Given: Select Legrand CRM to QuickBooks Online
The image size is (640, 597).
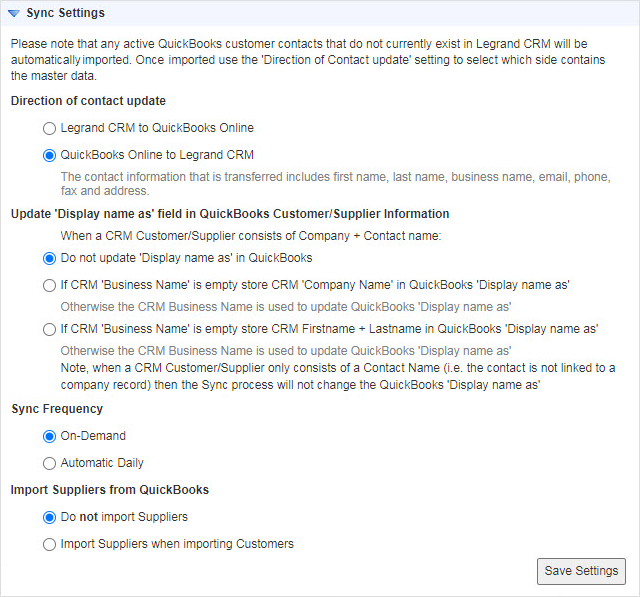Looking at the screenshot, I should 50,128.
